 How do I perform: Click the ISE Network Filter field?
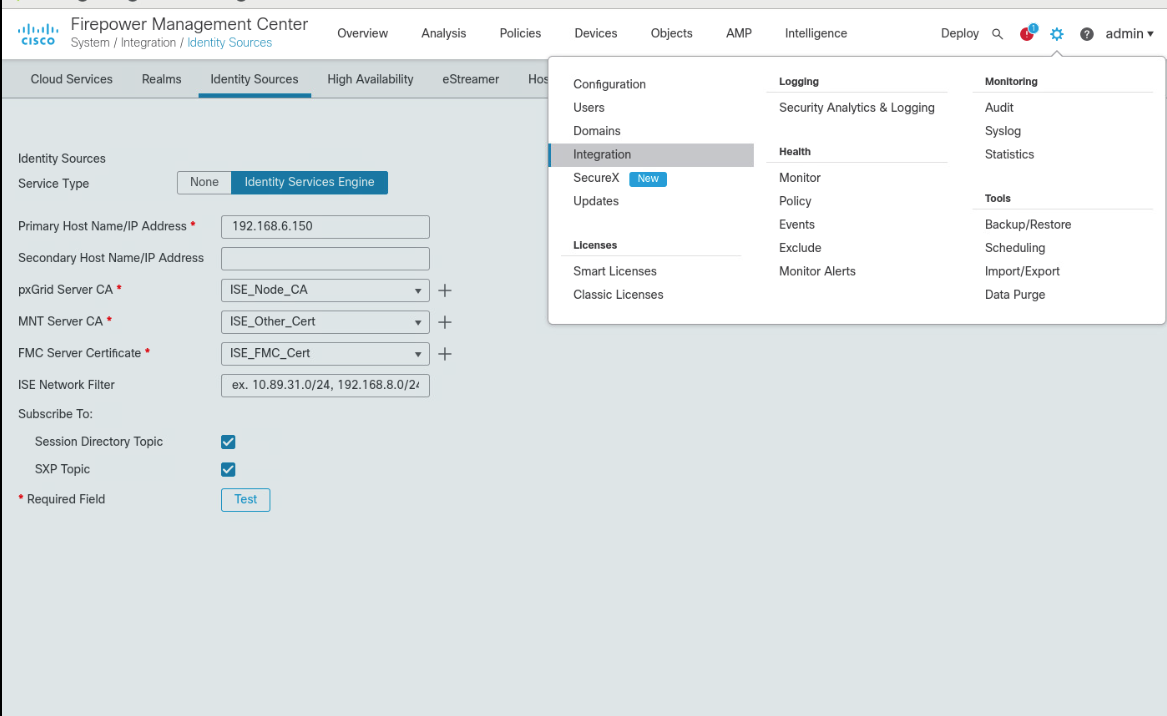pyautogui.click(x=325, y=386)
